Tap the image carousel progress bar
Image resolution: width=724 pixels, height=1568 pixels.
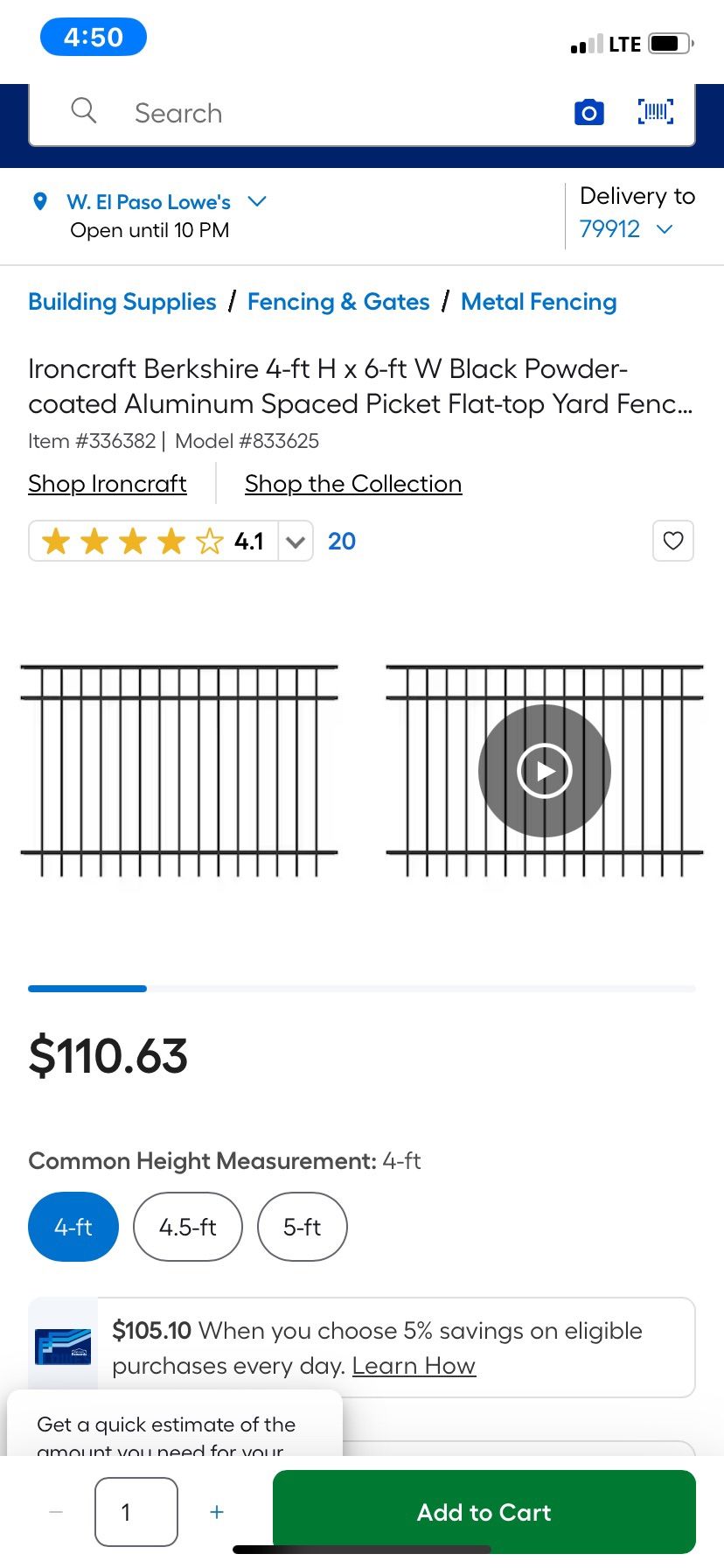[x=362, y=989]
